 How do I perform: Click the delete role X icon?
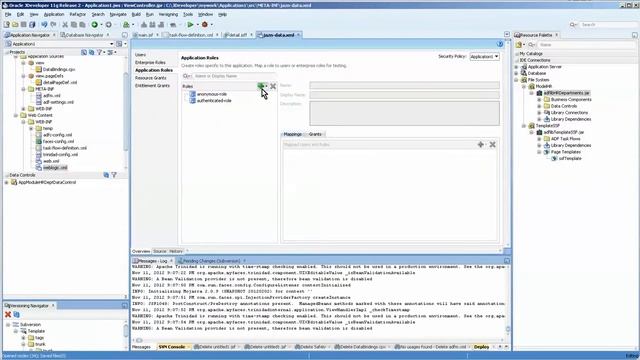(273, 86)
